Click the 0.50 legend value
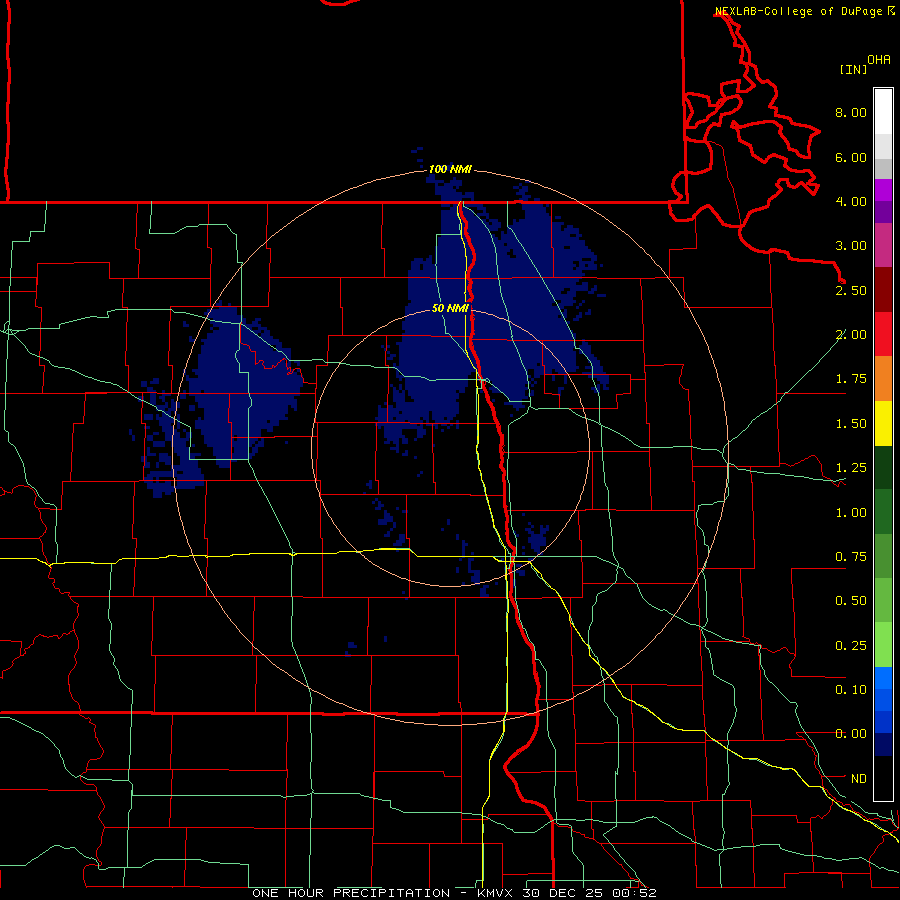Screen dimensions: 900x900 tap(851, 601)
